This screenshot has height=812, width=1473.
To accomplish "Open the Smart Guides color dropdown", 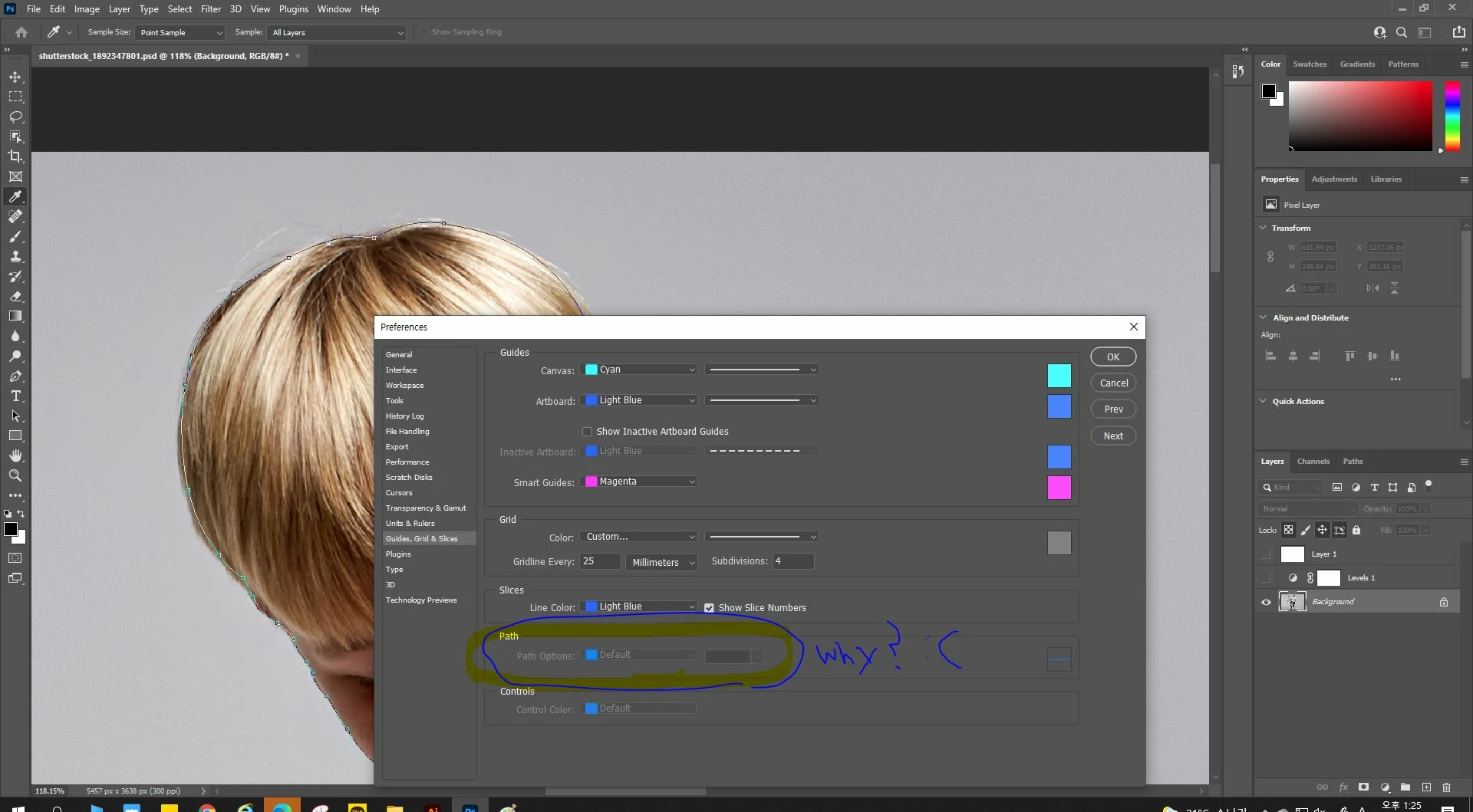I will pyautogui.click(x=640, y=482).
